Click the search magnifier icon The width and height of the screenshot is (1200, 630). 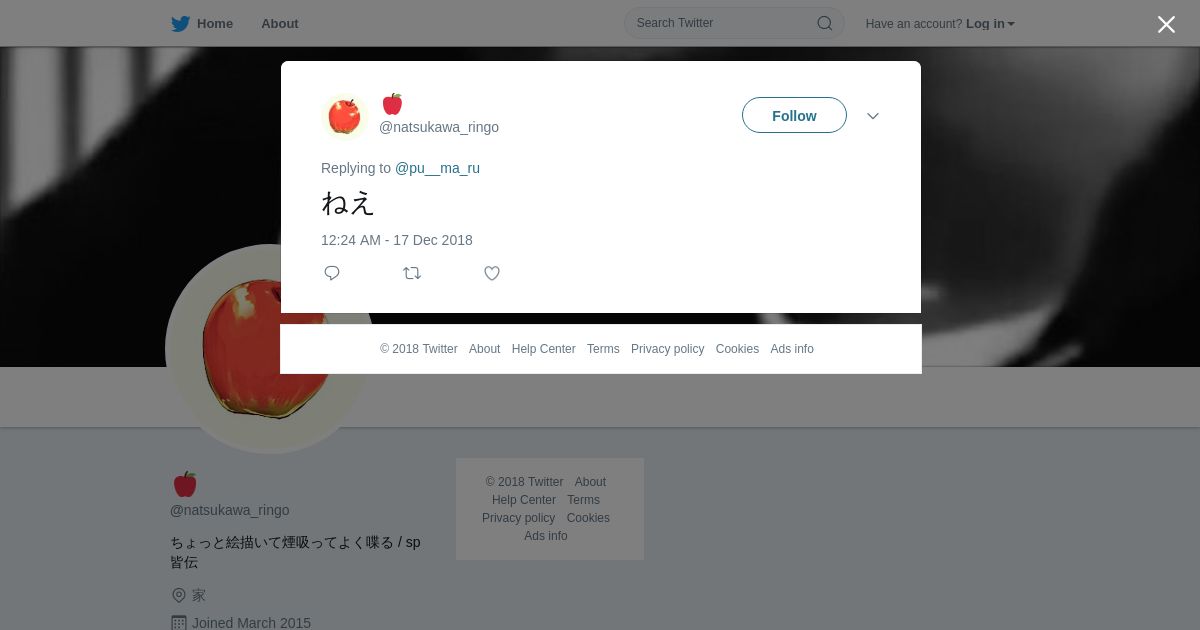[825, 23]
